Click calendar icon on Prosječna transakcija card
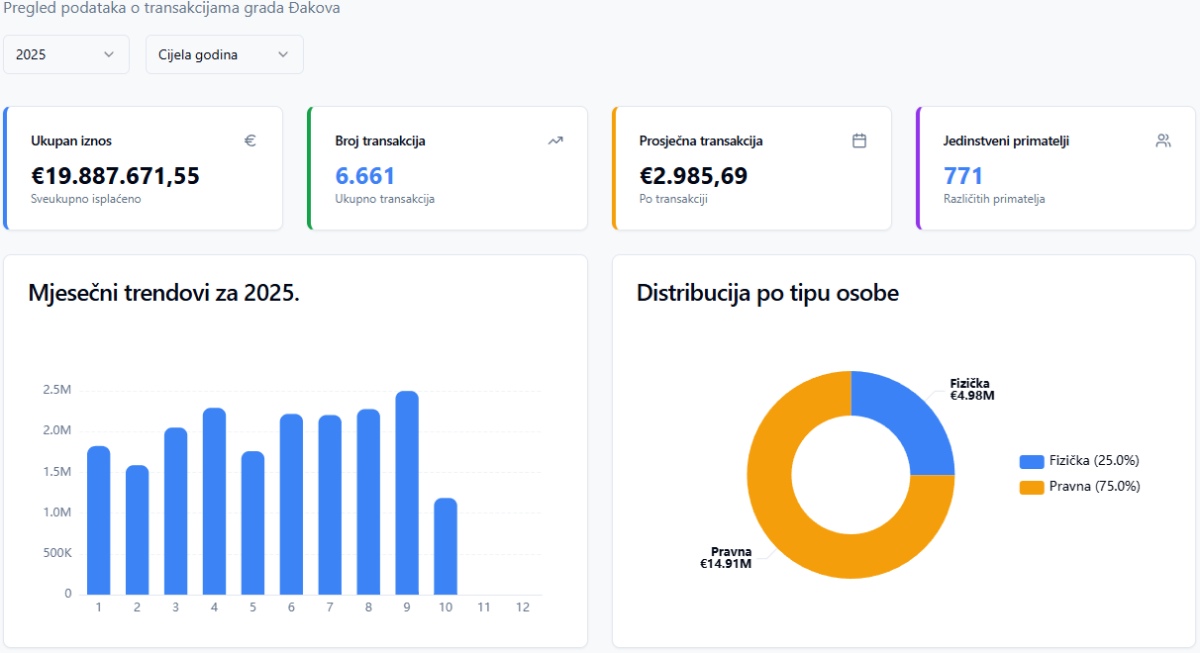The width and height of the screenshot is (1200, 653). 859,141
